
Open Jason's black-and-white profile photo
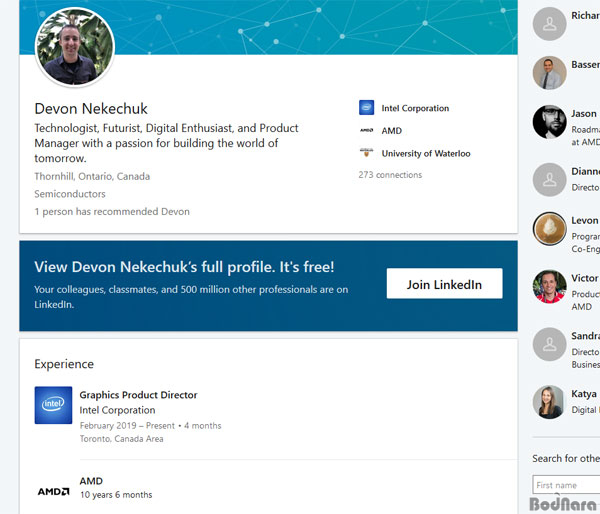click(549, 122)
